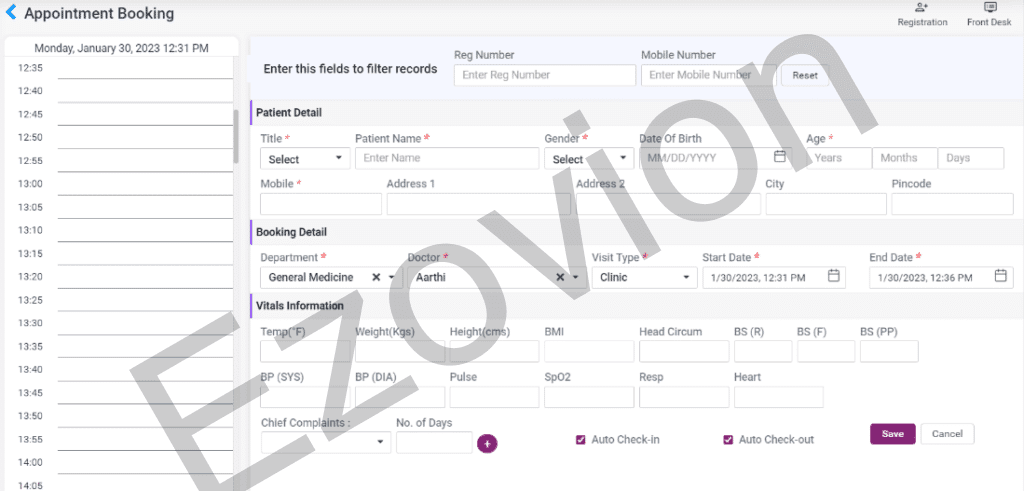
Task: Click the SpO2 field
Action: tap(589, 397)
